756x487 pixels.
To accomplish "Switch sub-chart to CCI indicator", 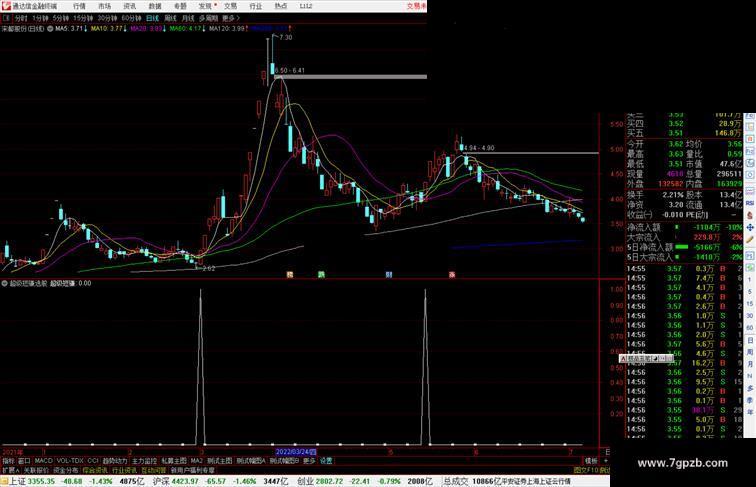I will (93, 461).
